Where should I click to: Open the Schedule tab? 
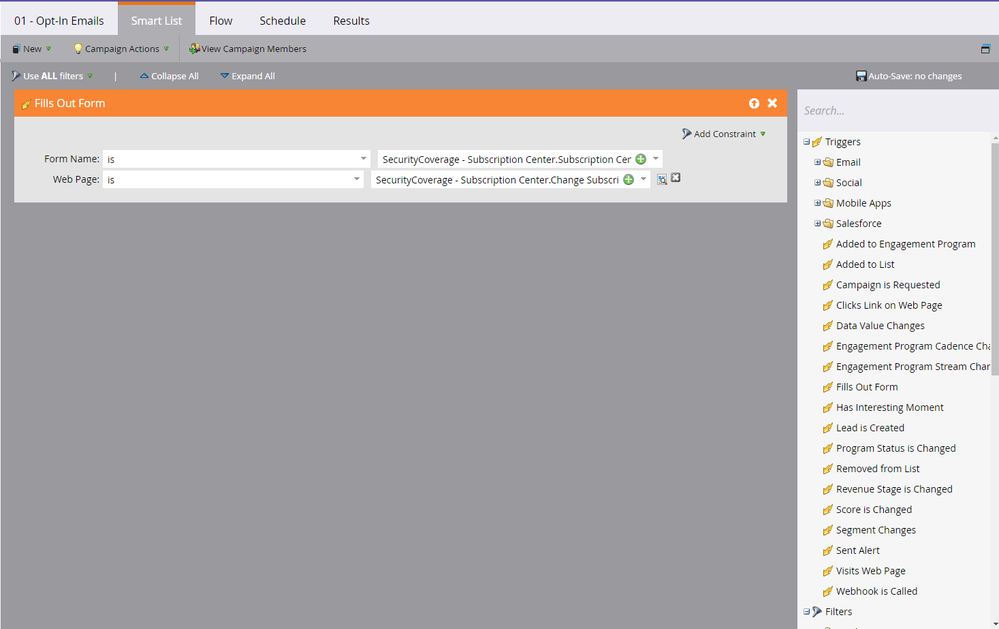tap(283, 21)
